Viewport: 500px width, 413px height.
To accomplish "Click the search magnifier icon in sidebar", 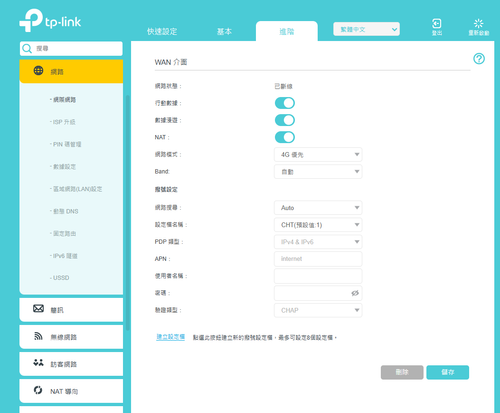I will coord(27,49).
